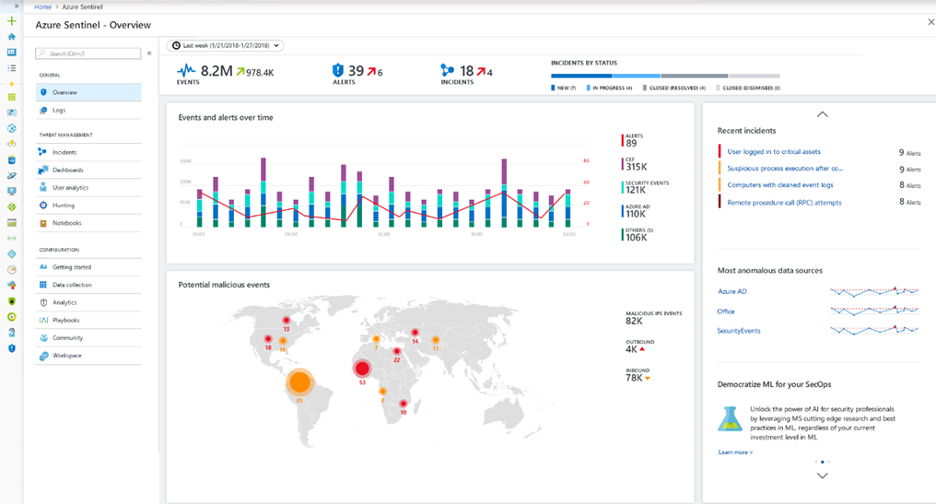Click the Malicious IPs Events 82K value
This screenshot has width=936, height=504.
click(634, 321)
